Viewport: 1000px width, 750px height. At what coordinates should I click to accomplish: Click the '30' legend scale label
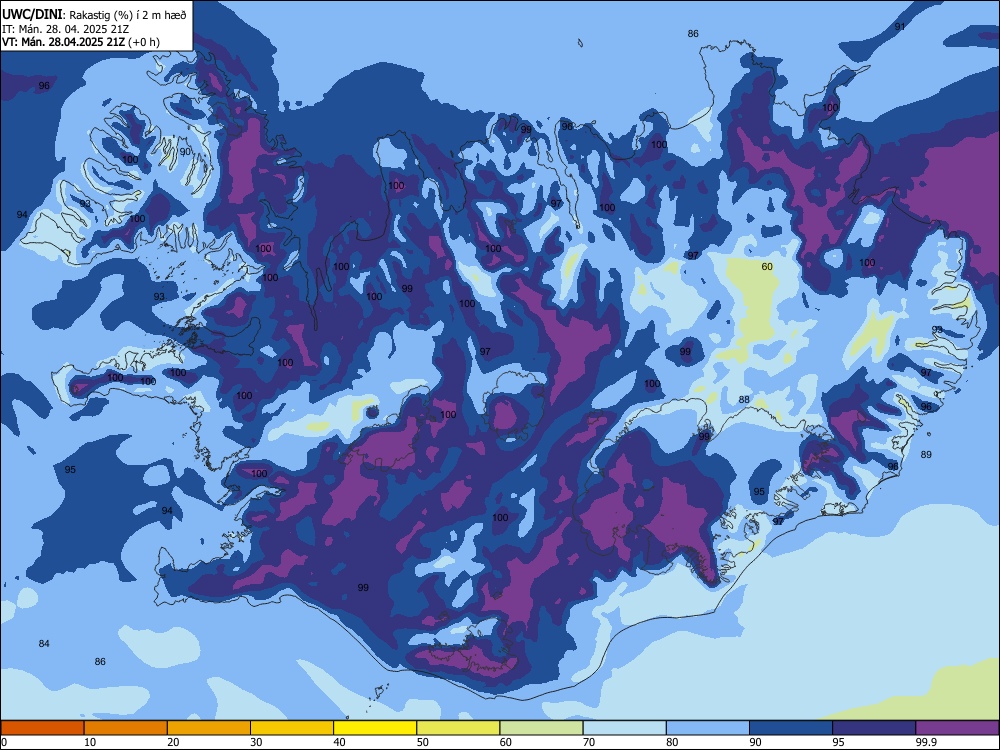click(x=256, y=742)
